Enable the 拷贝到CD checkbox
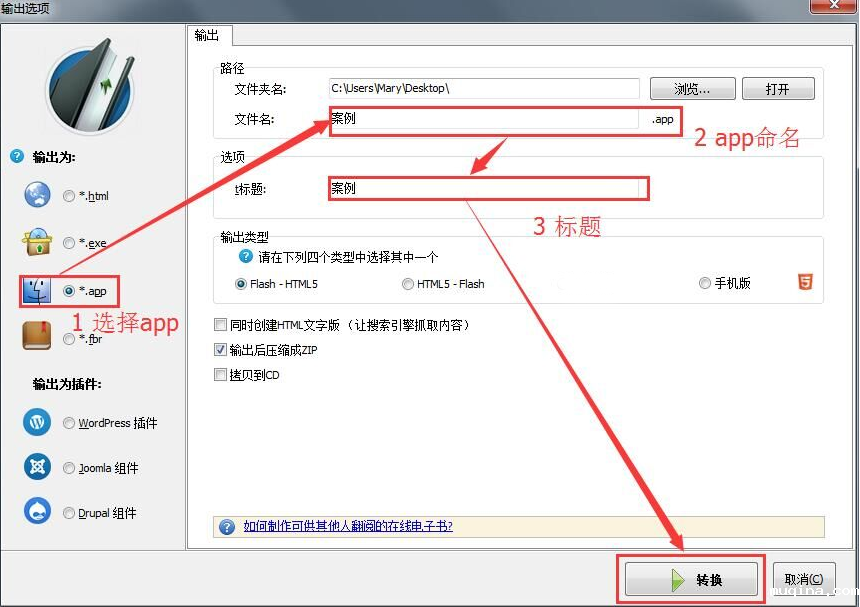The height and width of the screenshot is (607, 860). (221, 375)
